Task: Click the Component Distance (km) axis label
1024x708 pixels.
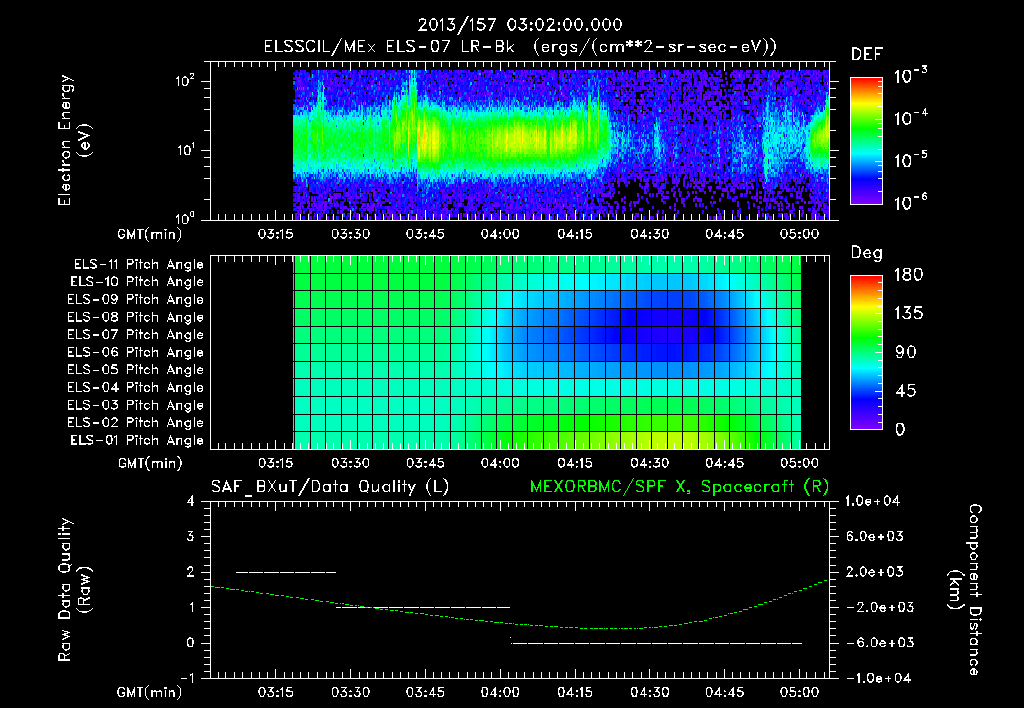Action: pos(965,590)
